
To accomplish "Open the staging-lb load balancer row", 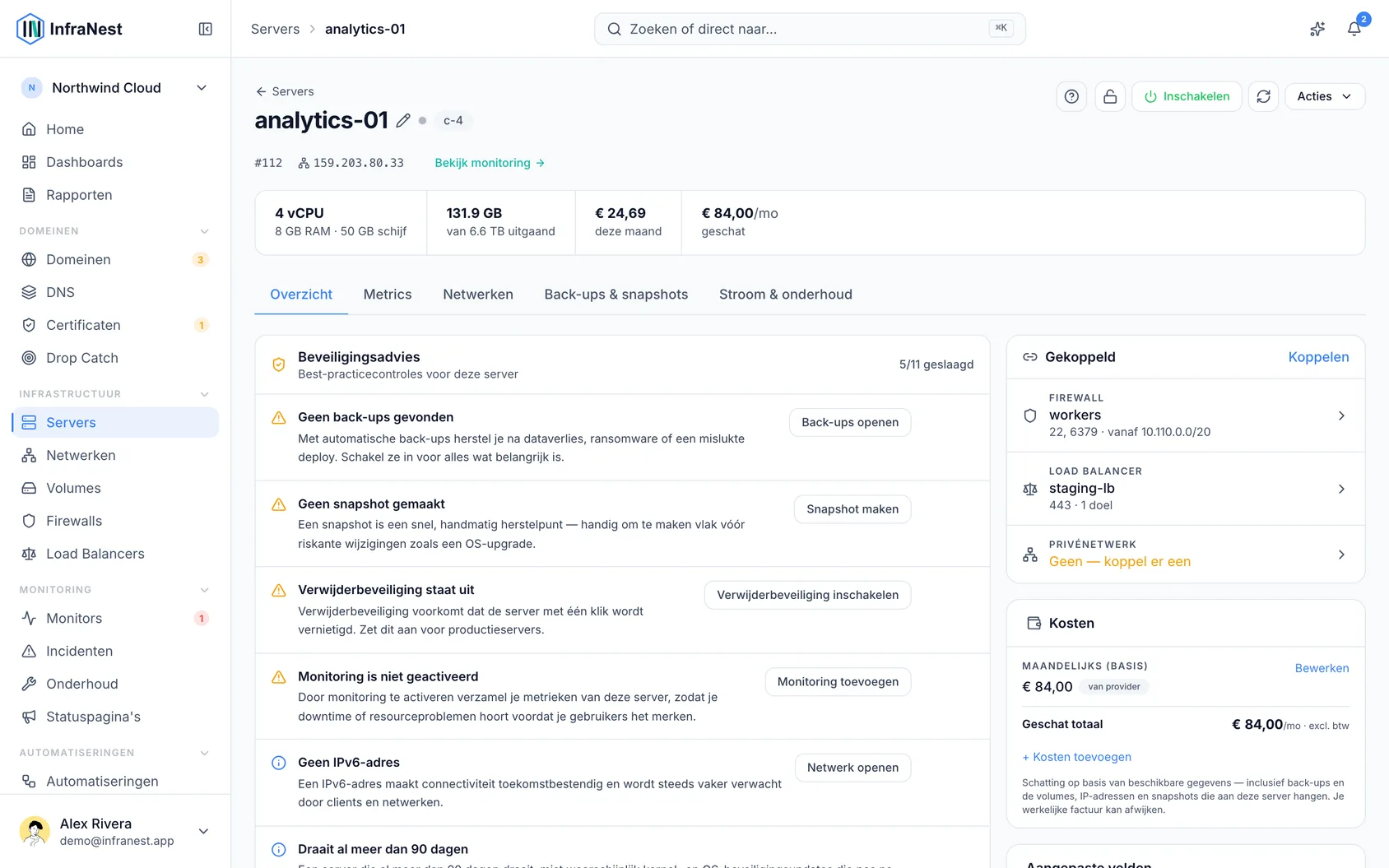I will coord(1186,489).
